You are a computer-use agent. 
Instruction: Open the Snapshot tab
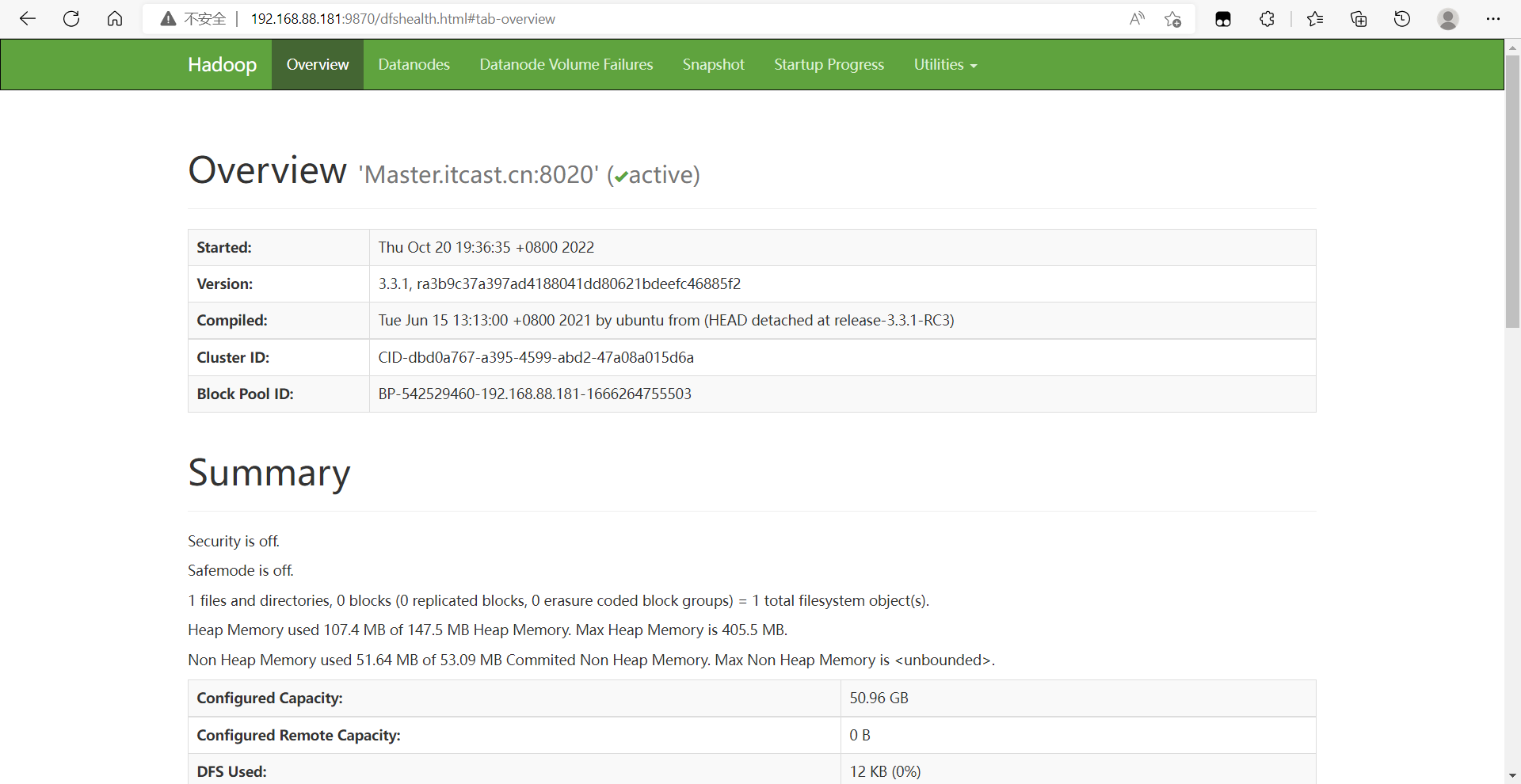click(x=714, y=65)
